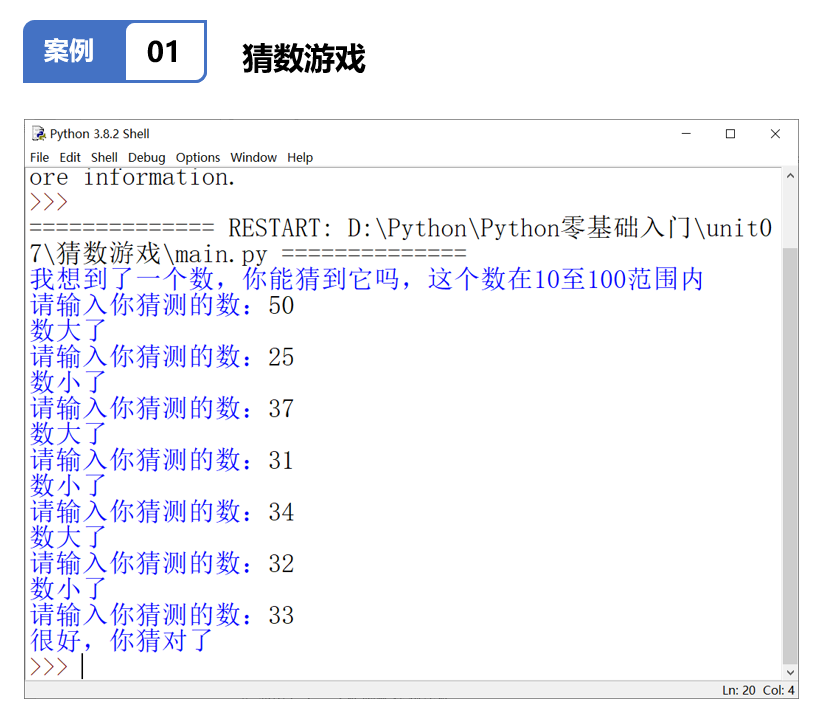
Task: Click the final >>> prompt input line
Action: [404, 666]
